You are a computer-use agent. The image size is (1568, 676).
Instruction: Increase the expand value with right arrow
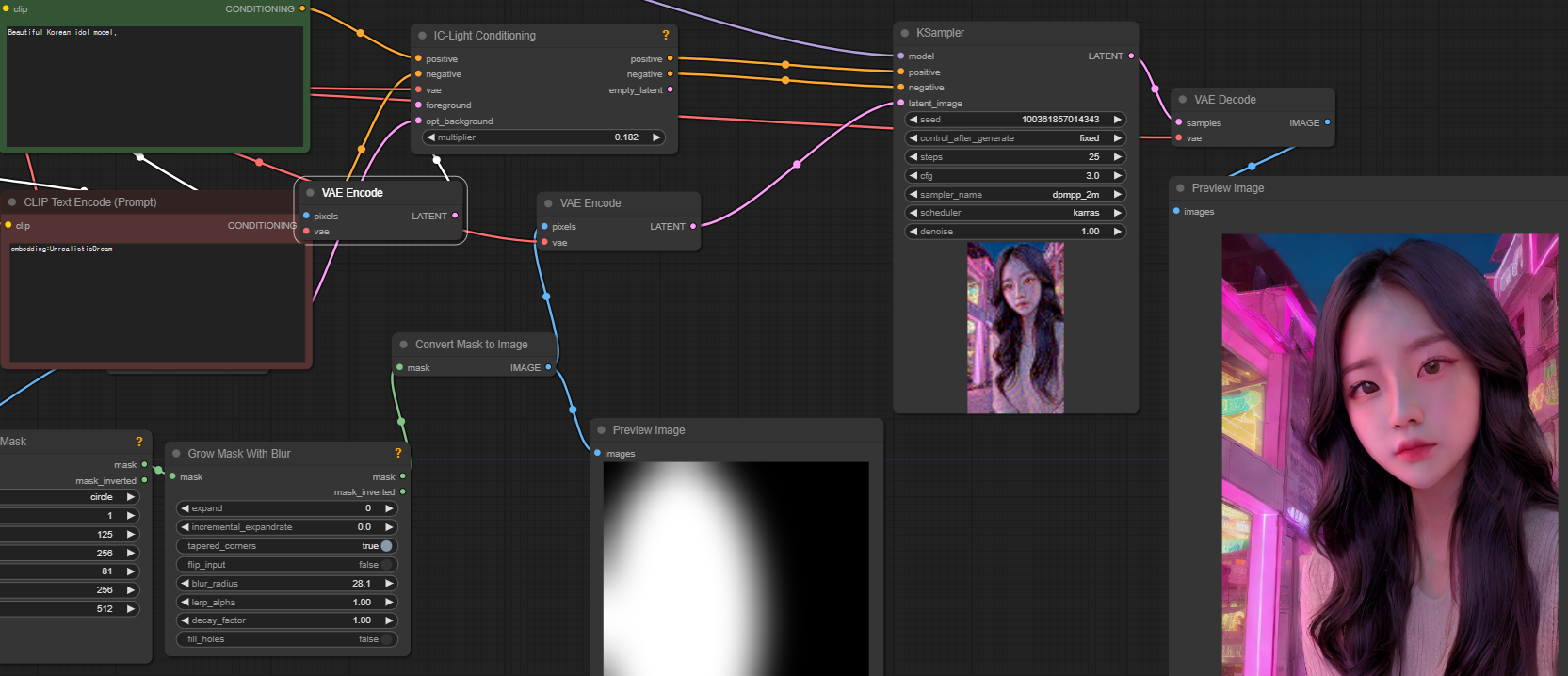pos(388,508)
